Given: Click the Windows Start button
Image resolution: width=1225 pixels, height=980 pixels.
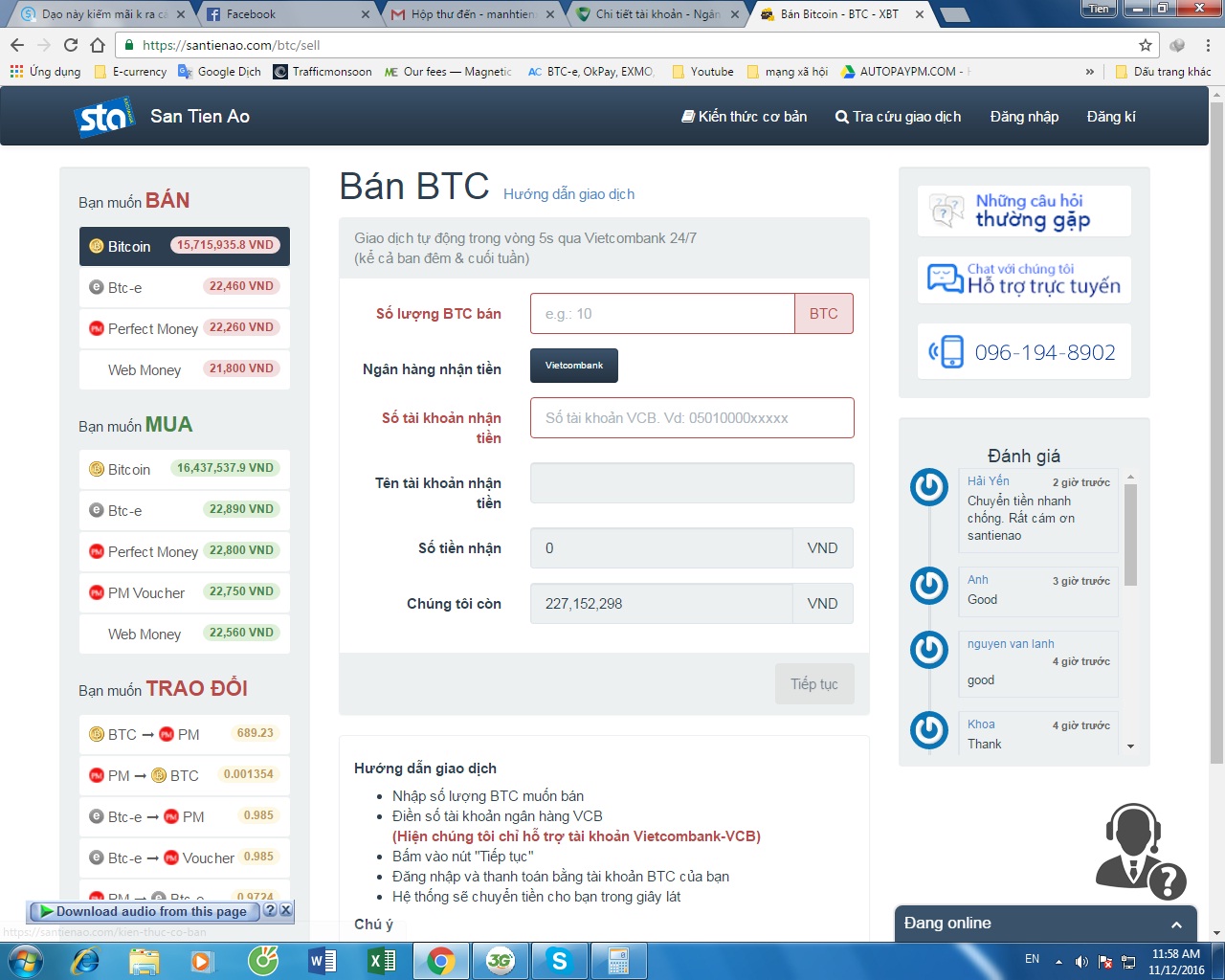Looking at the screenshot, I should pyautogui.click(x=26, y=960).
